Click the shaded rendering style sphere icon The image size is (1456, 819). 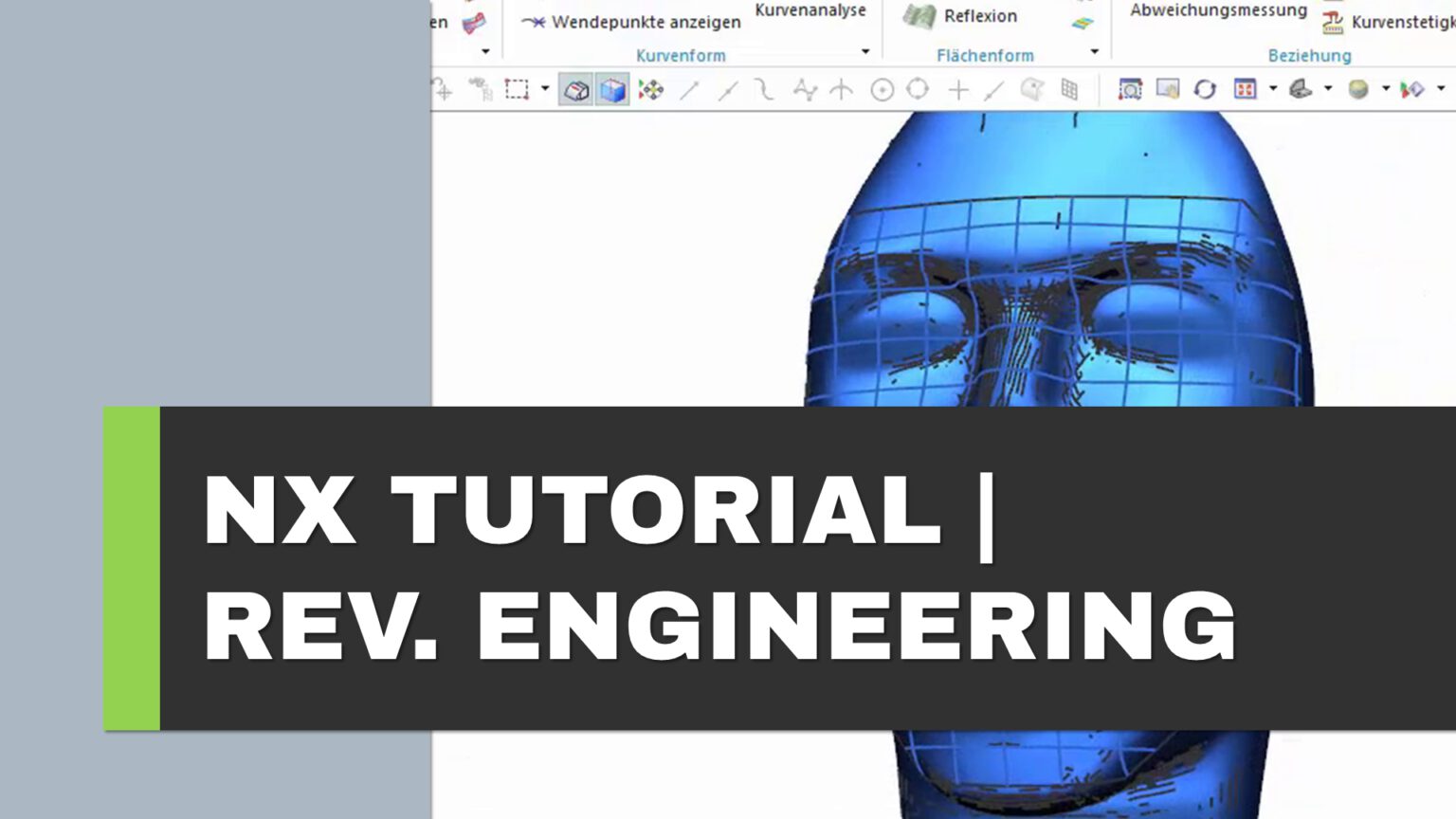1358,89
